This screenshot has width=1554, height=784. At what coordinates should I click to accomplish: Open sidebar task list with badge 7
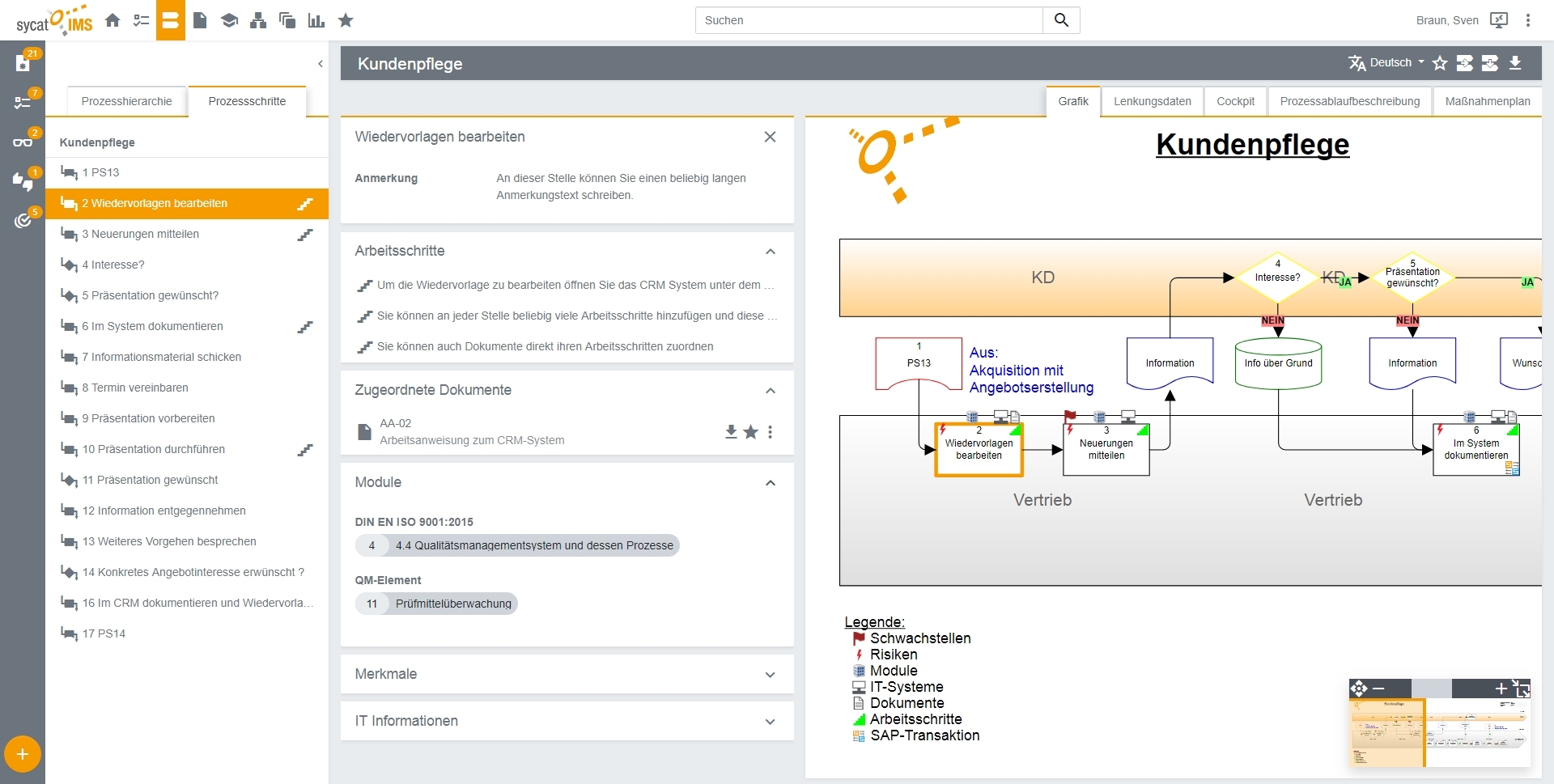point(23,102)
